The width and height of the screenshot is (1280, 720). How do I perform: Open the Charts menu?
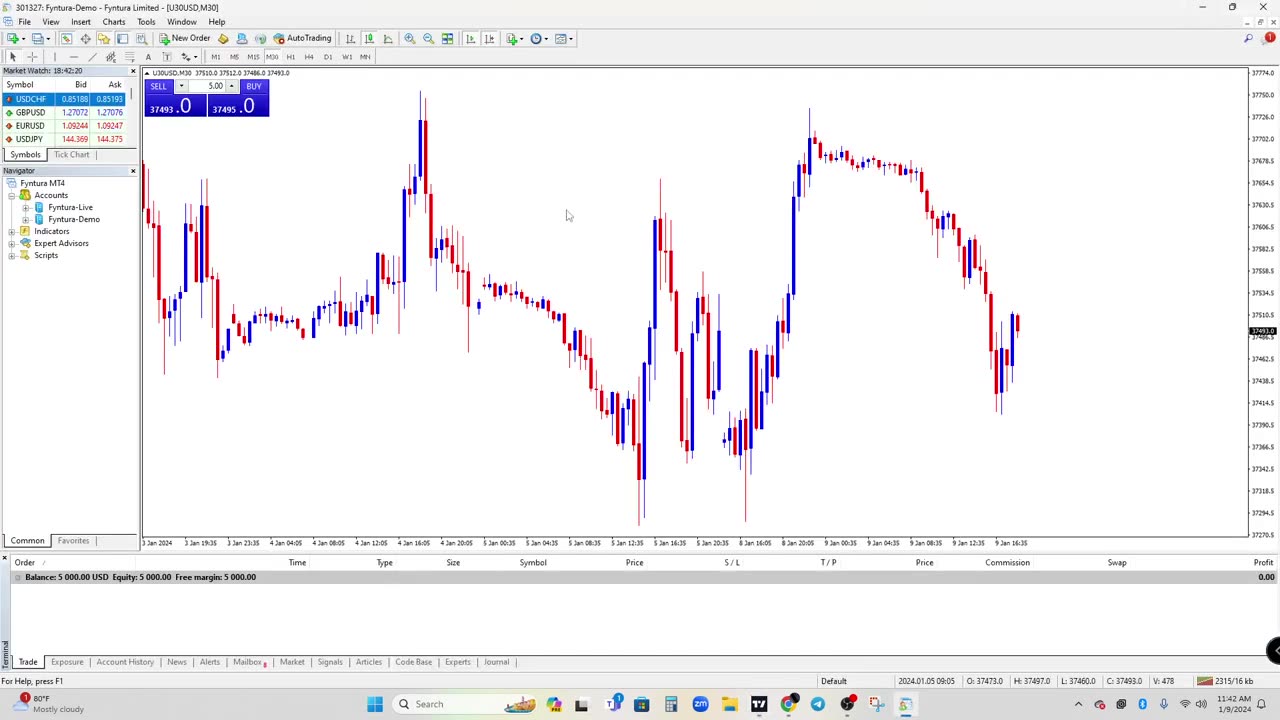(x=114, y=21)
